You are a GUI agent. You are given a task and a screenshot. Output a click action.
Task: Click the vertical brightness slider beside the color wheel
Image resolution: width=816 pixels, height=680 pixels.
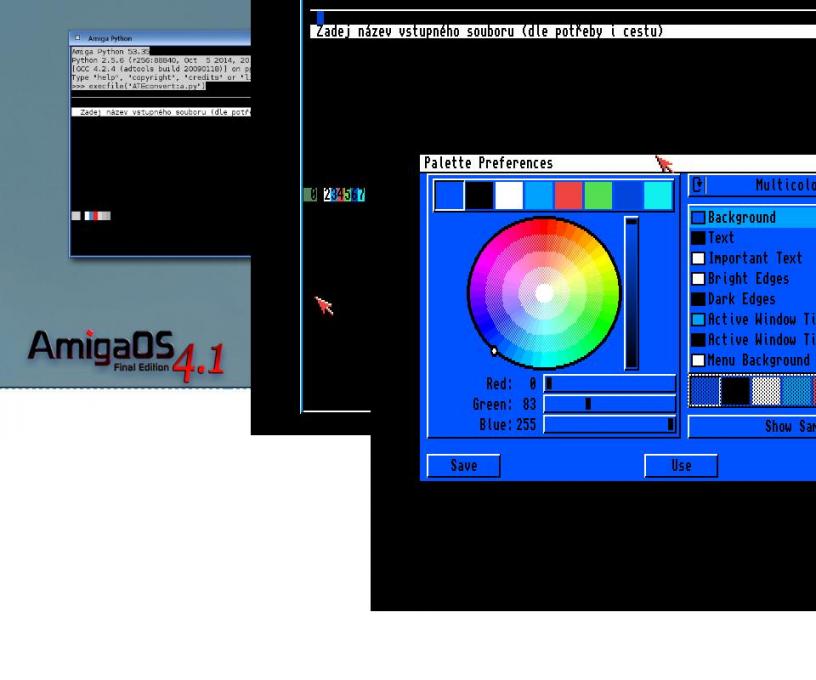(x=631, y=293)
